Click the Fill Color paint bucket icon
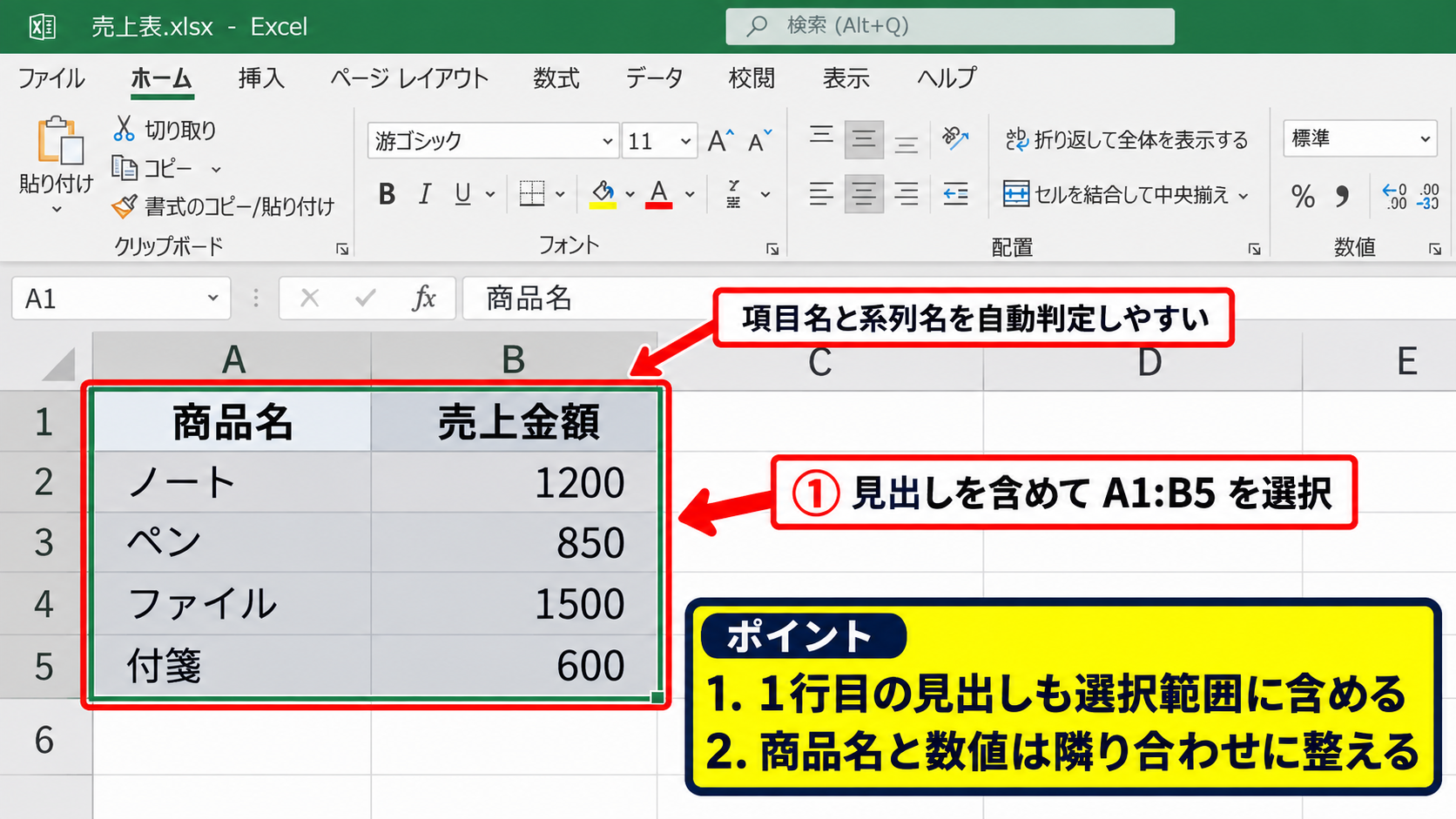1456x819 pixels. click(x=603, y=193)
